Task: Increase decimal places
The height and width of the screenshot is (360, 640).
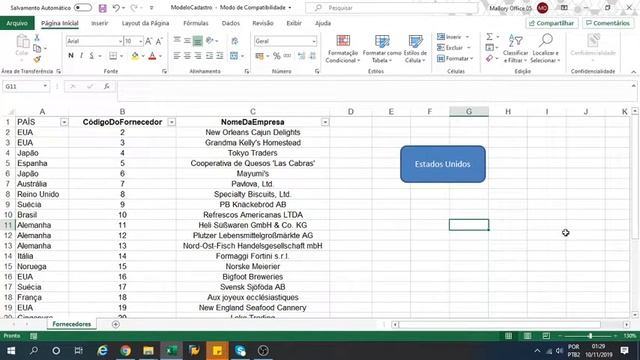Action: pos(301,56)
